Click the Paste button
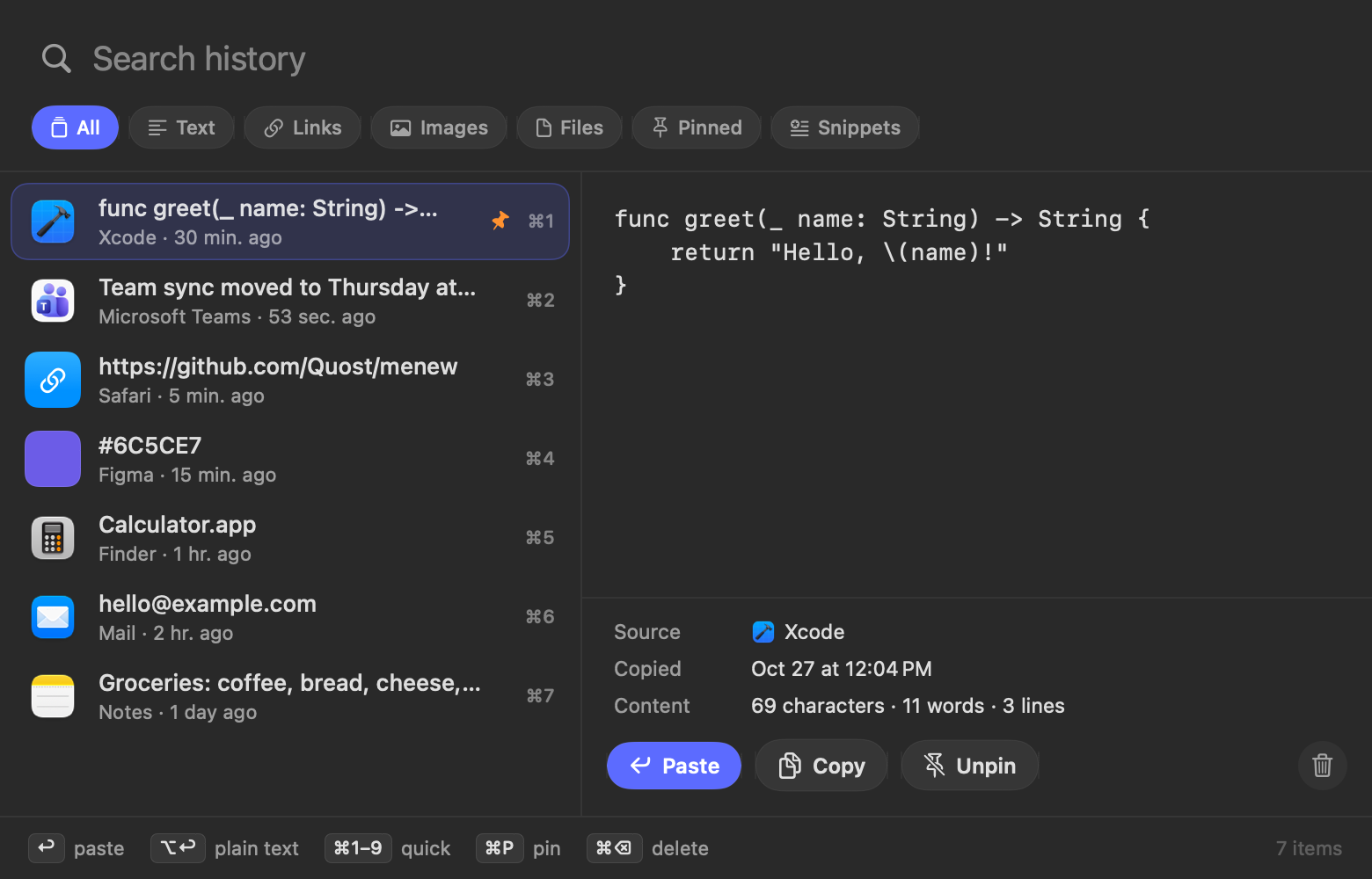The width and height of the screenshot is (1372, 879). (x=674, y=766)
